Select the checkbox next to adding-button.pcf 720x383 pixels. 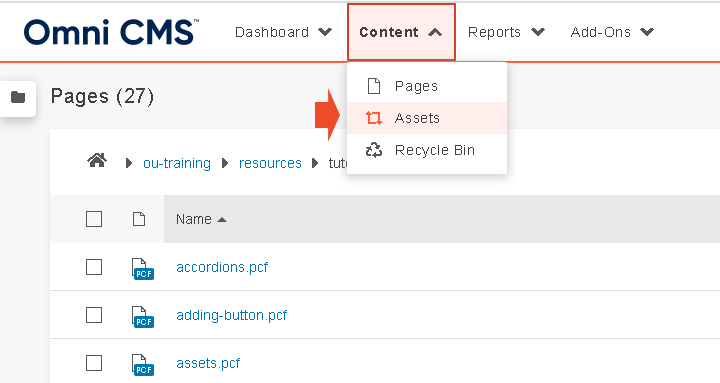pyautogui.click(x=94, y=315)
